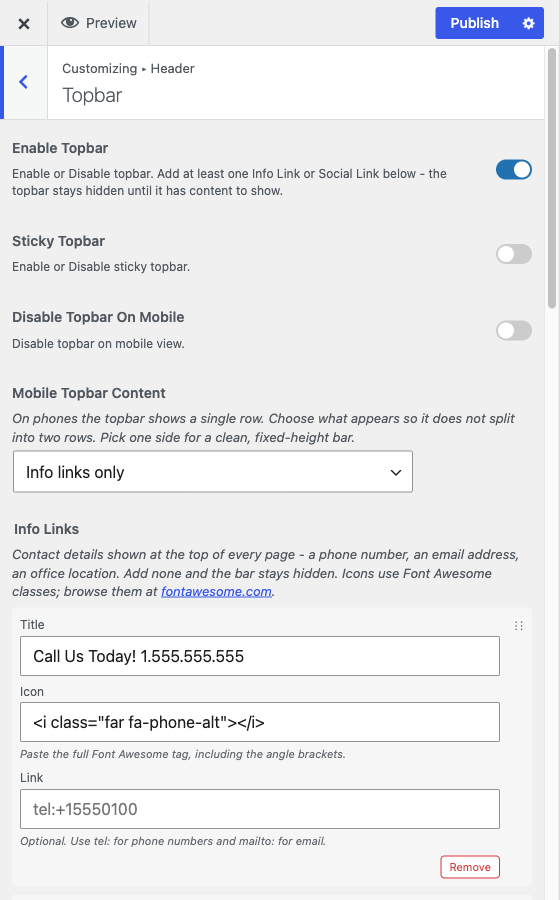The height and width of the screenshot is (900, 560).
Task: Click the Publish button
Action: (475, 24)
